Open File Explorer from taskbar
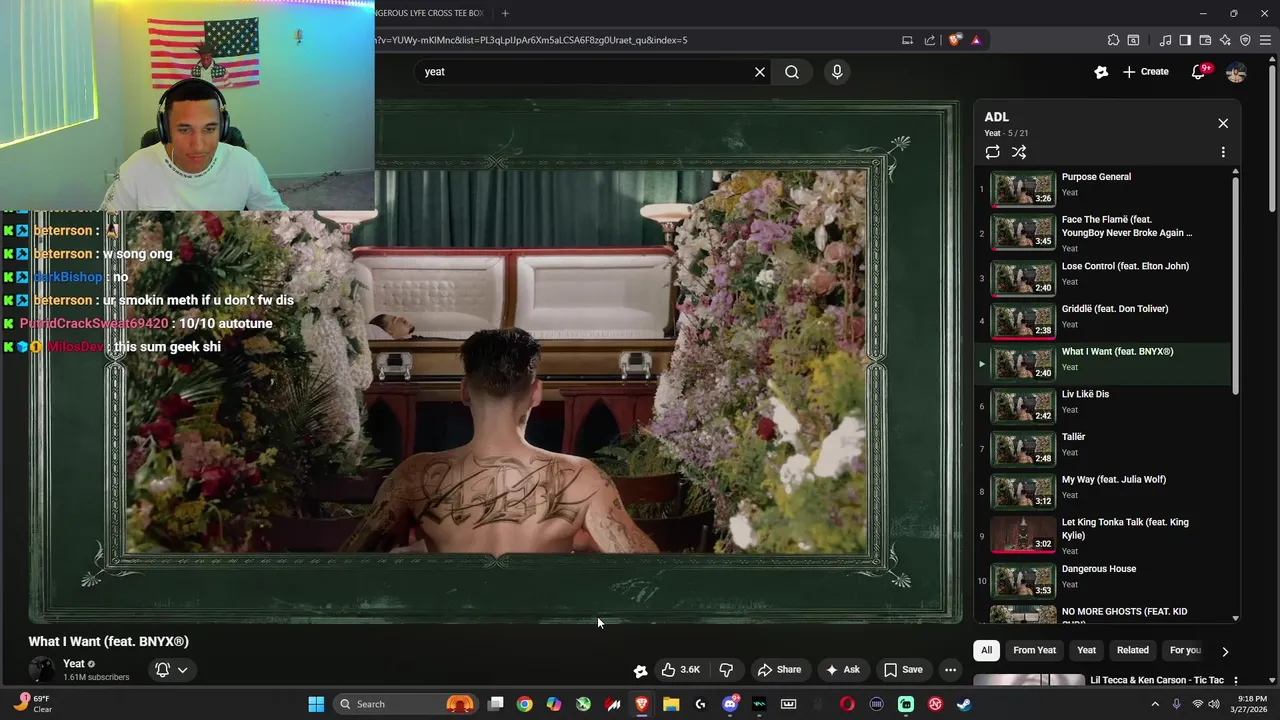 tap(671, 704)
